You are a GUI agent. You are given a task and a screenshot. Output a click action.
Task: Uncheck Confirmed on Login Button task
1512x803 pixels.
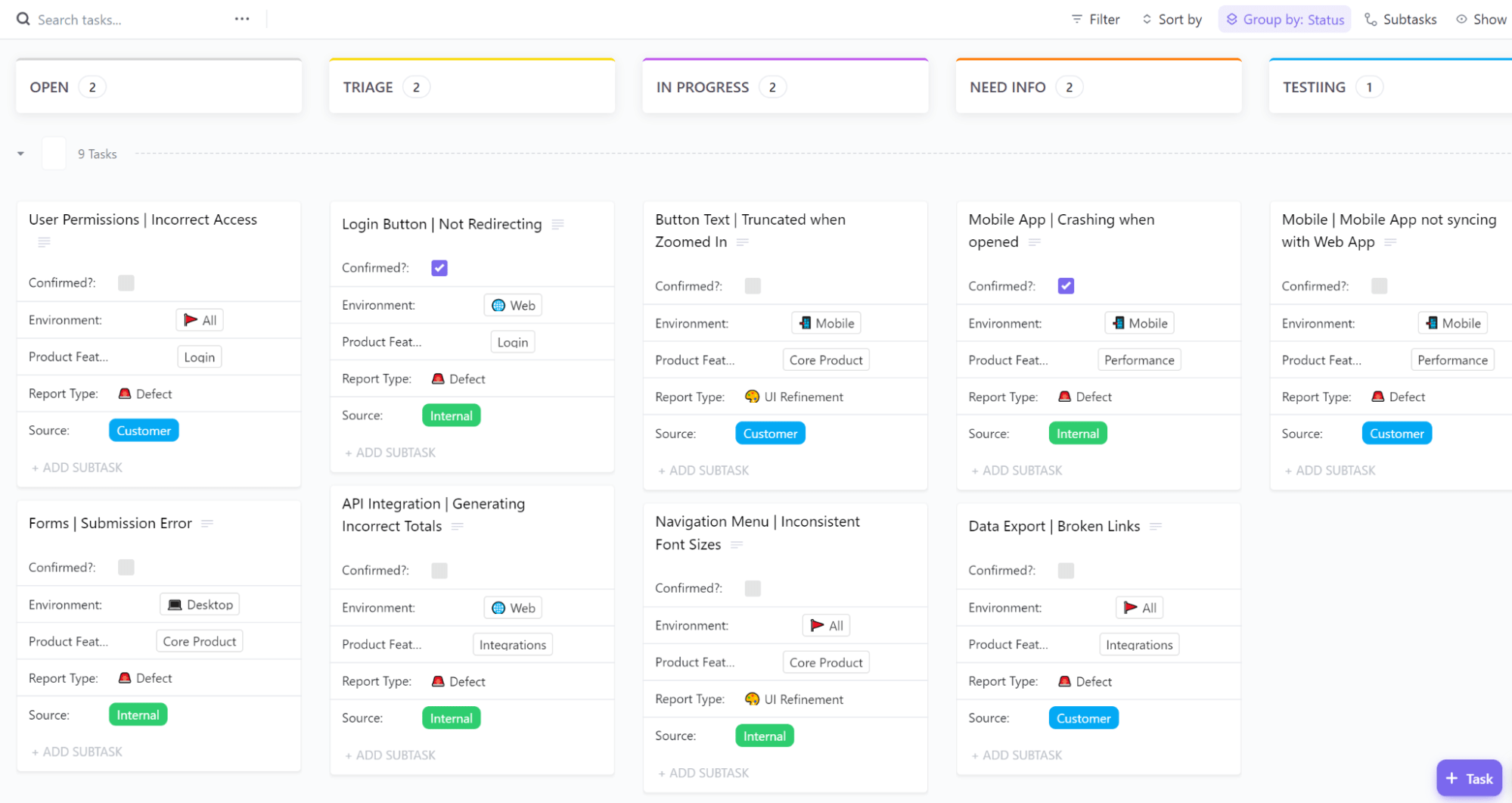(439, 268)
